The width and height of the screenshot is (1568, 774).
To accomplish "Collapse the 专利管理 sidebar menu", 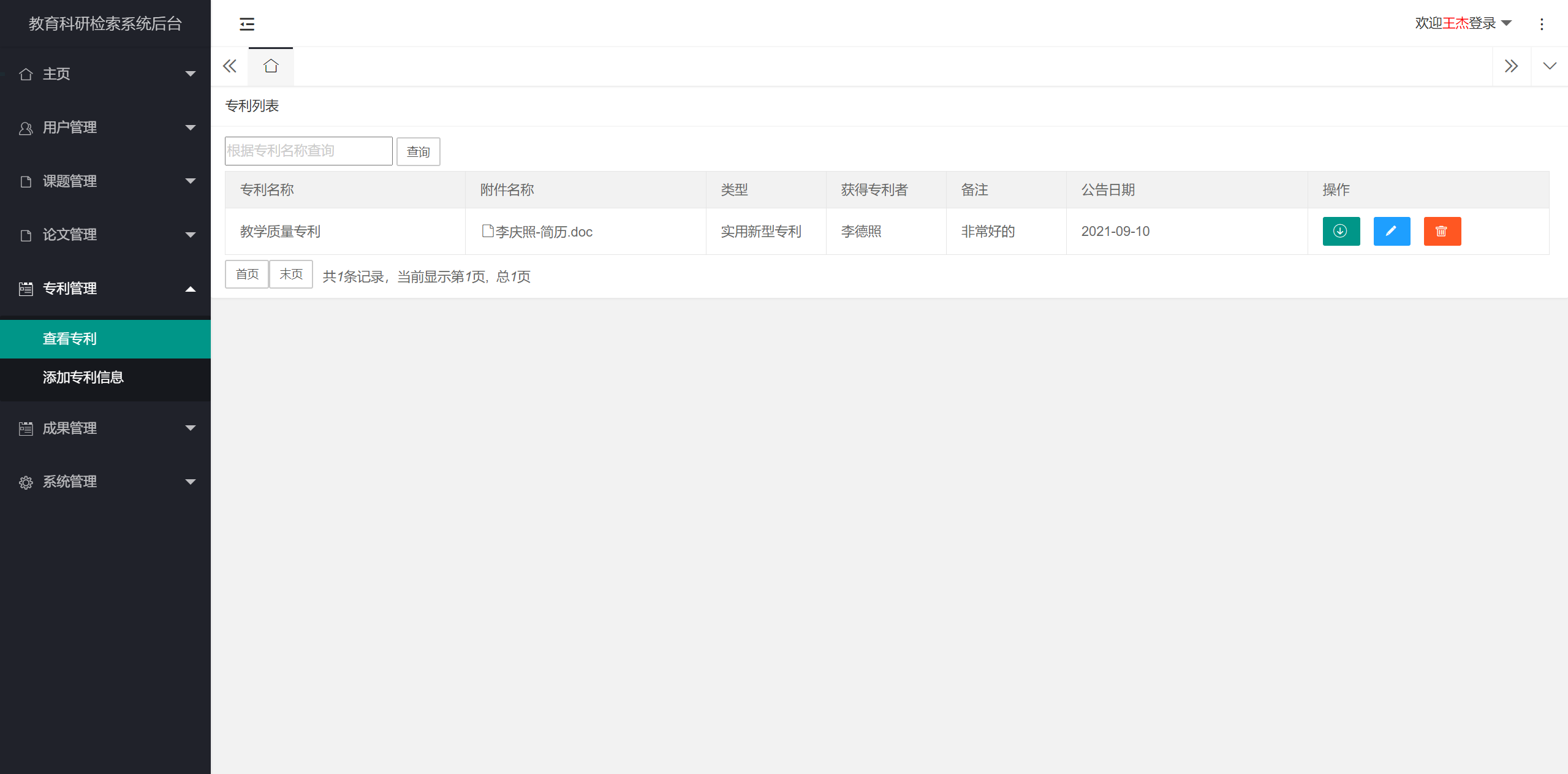I will tap(105, 288).
